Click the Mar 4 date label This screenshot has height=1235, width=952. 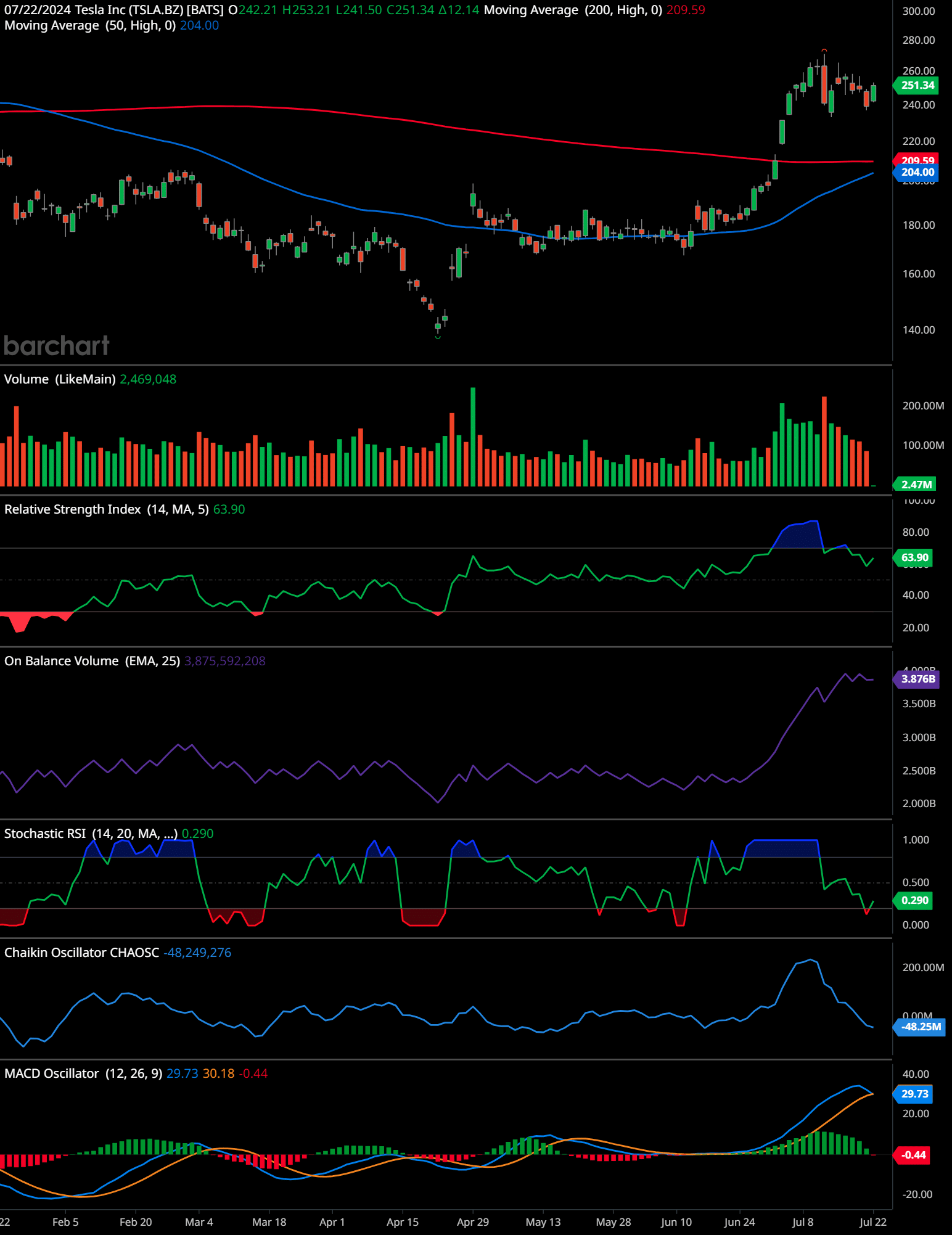coord(199,1222)
